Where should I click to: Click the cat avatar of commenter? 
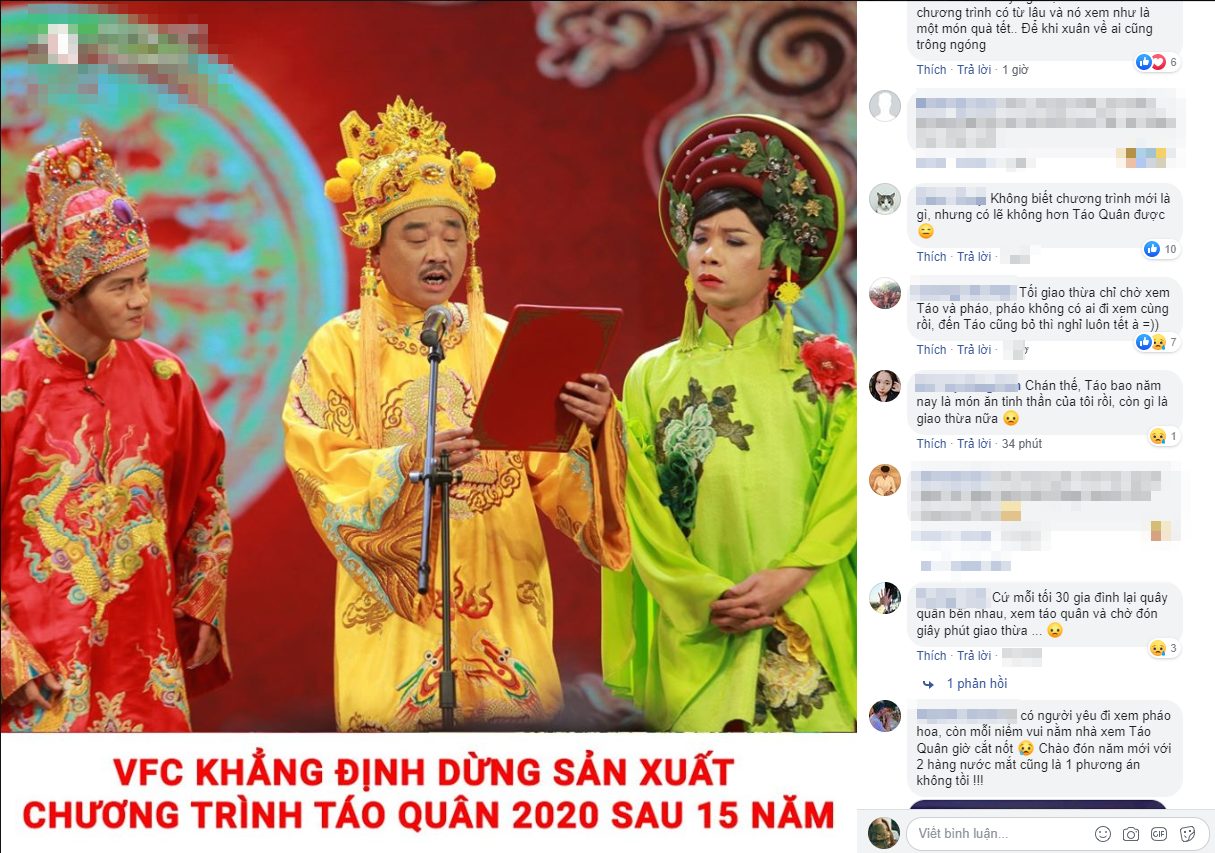885,199
